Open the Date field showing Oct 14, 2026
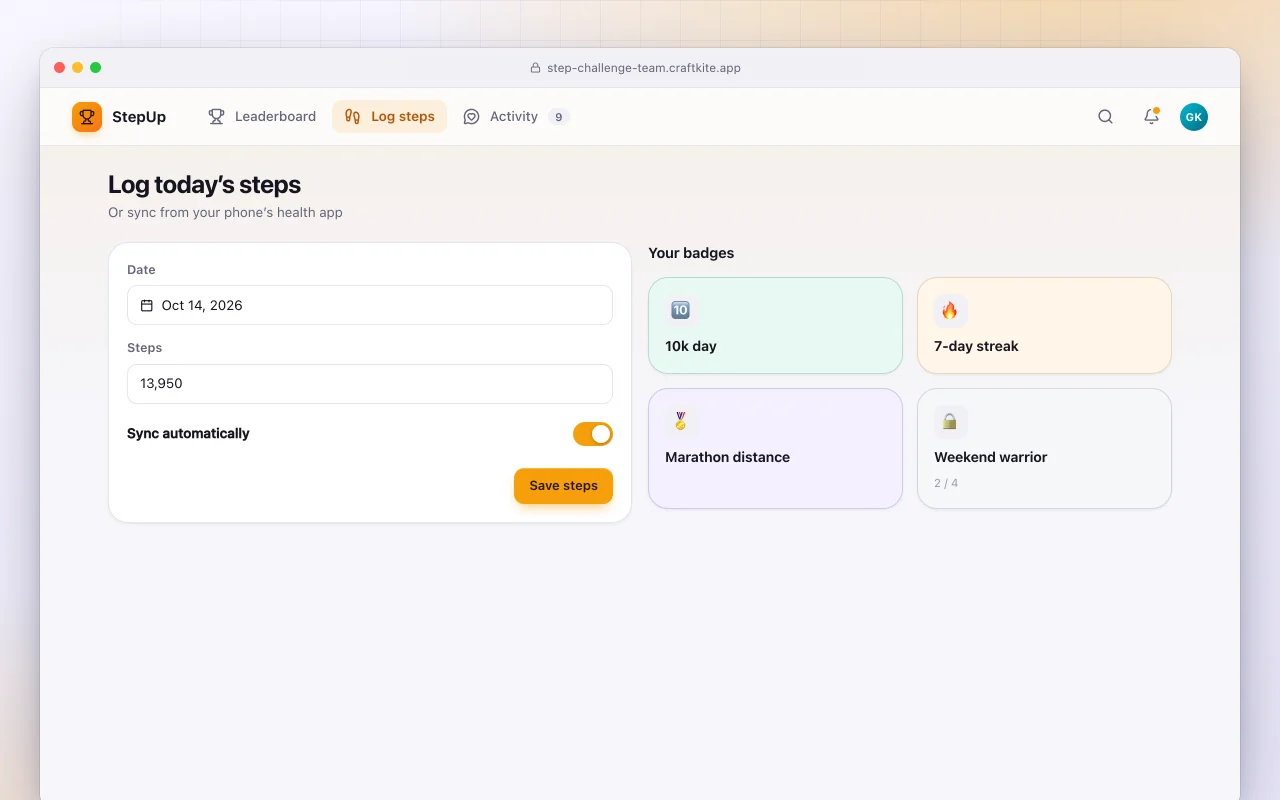 point(370,305)
